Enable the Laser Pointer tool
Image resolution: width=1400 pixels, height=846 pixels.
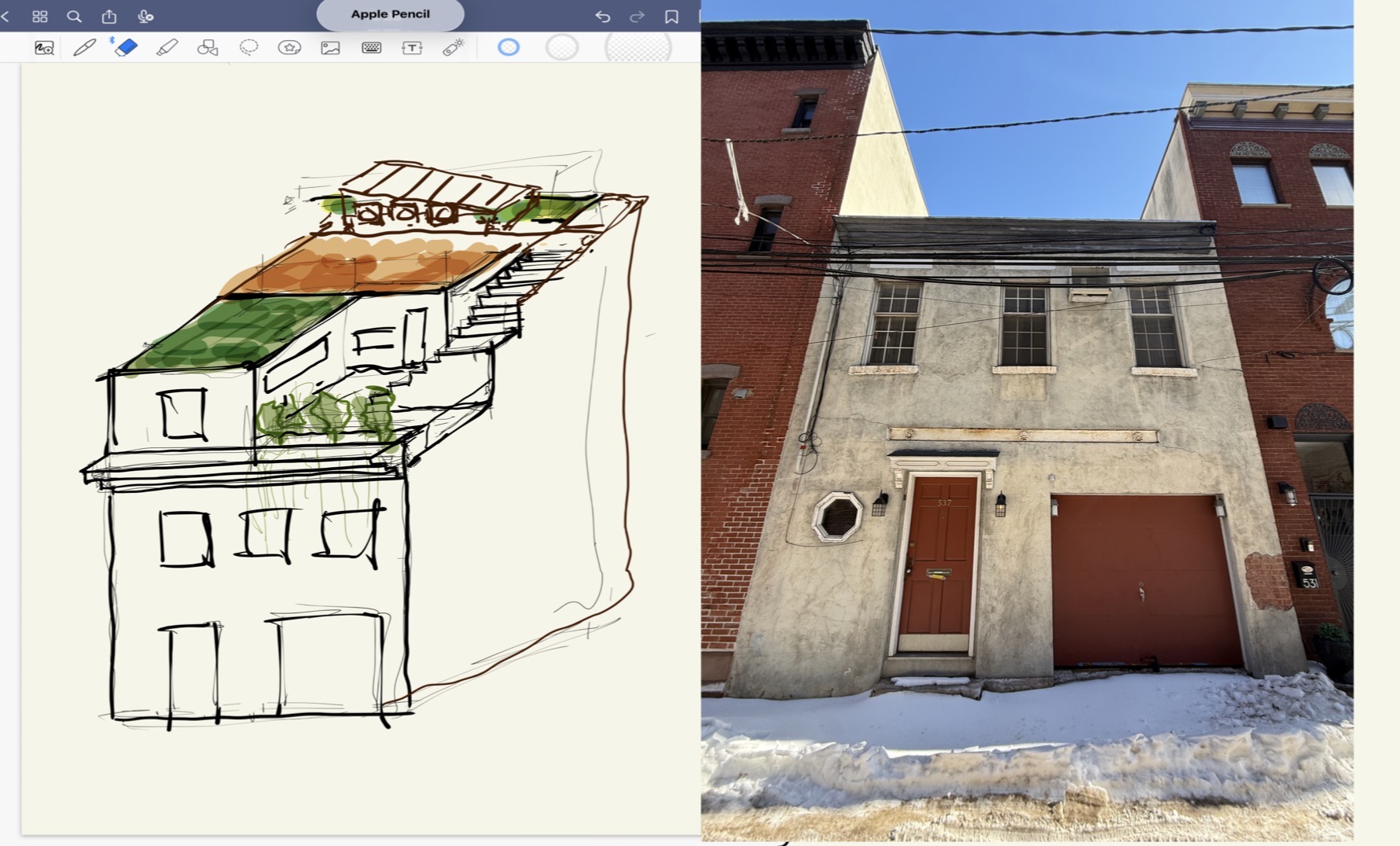pos(453,48)
